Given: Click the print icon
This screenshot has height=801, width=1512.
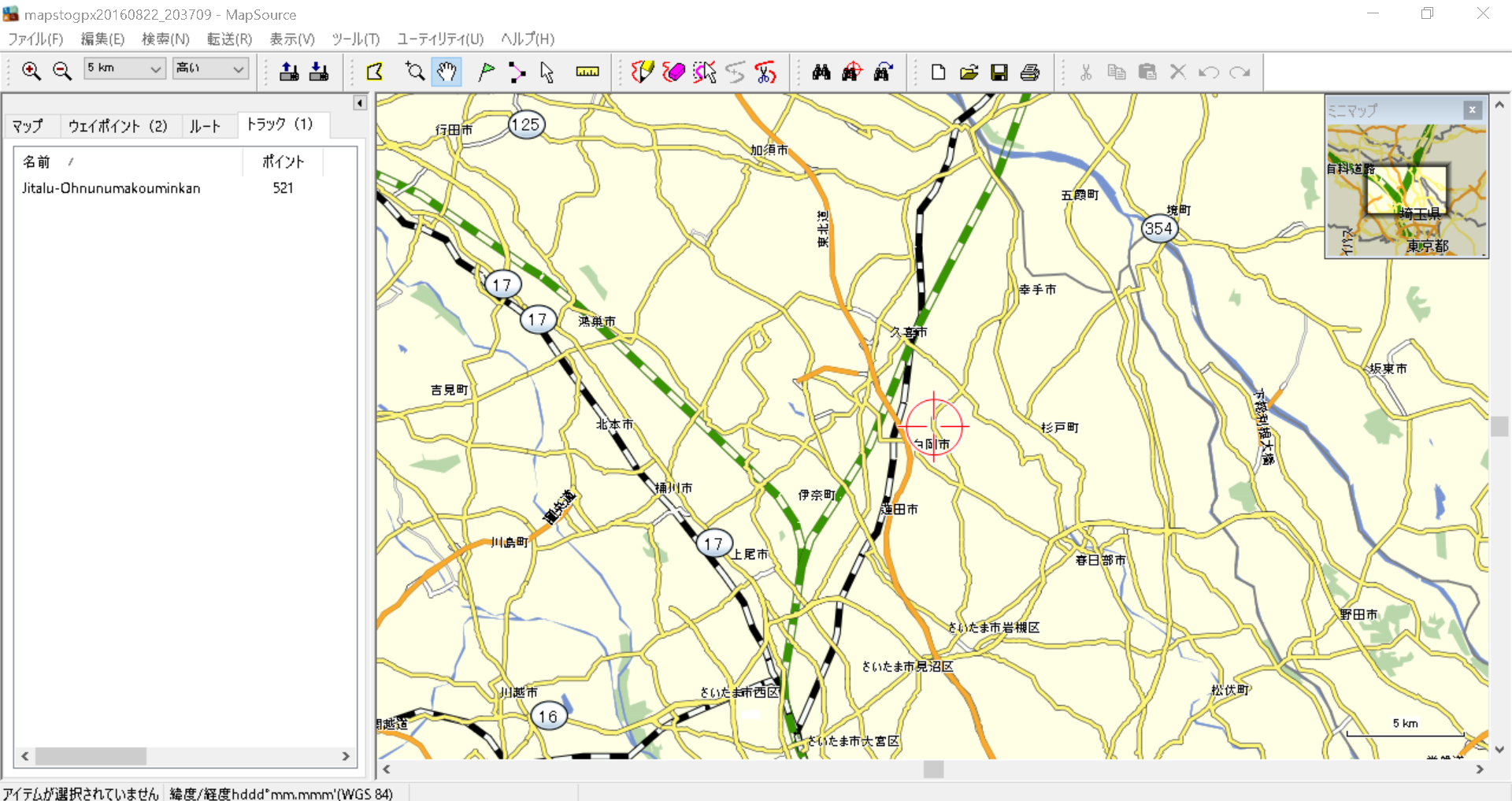Looking at the screenshot, I should tap(1030, 72).
